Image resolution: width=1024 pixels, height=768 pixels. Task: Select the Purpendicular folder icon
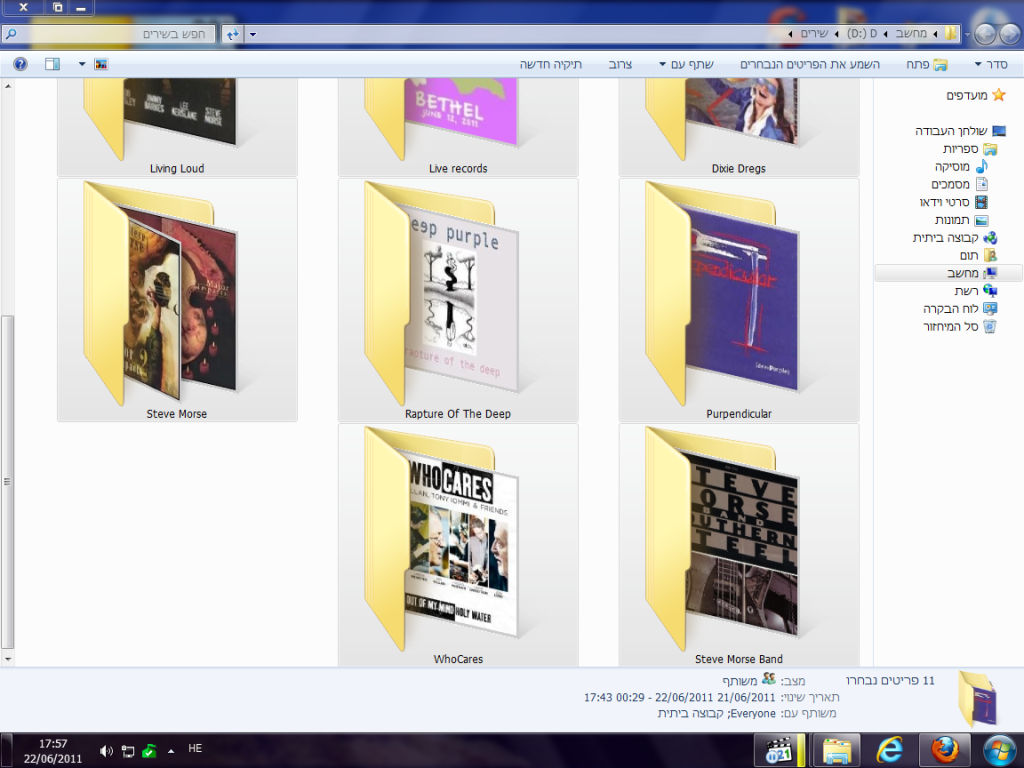coord(722,293)
